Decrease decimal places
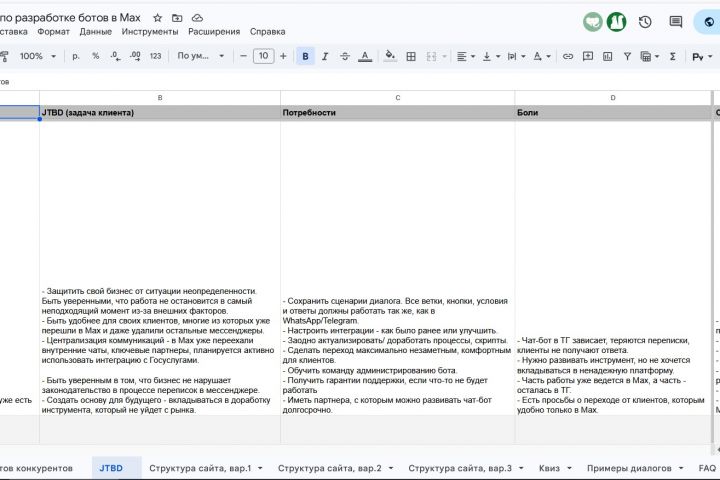Image resolution: width=720 pixels, height=480 pixels. click(115, 56)
